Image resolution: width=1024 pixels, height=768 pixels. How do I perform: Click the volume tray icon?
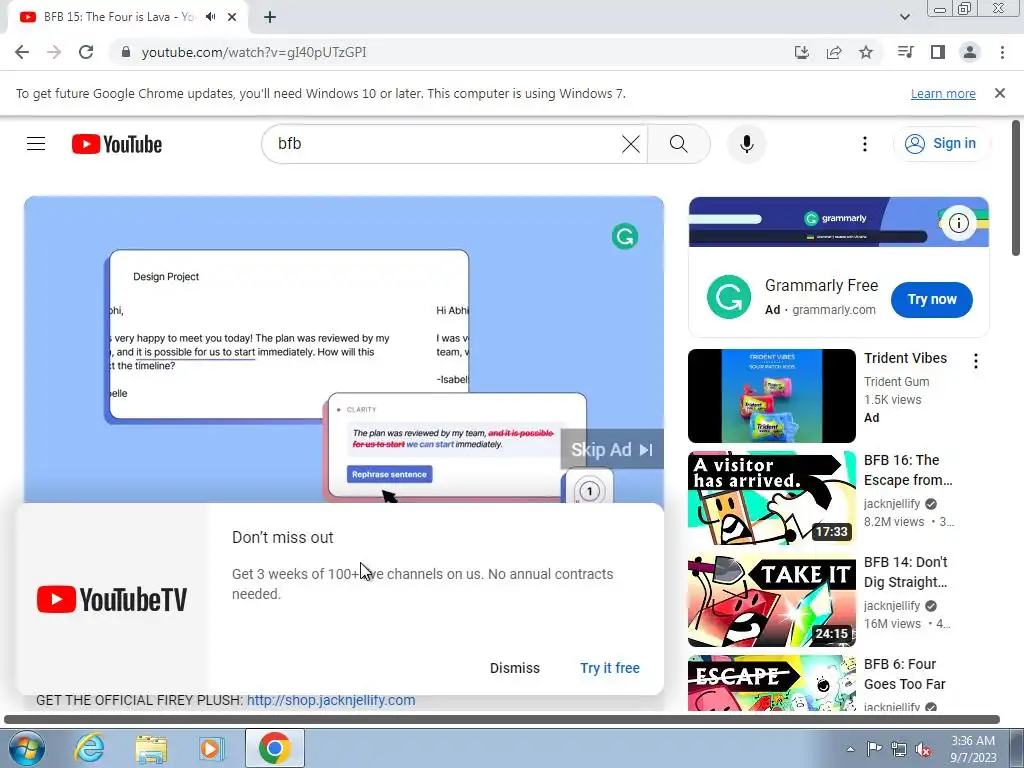pyautogui.click(x=923, y=749)
